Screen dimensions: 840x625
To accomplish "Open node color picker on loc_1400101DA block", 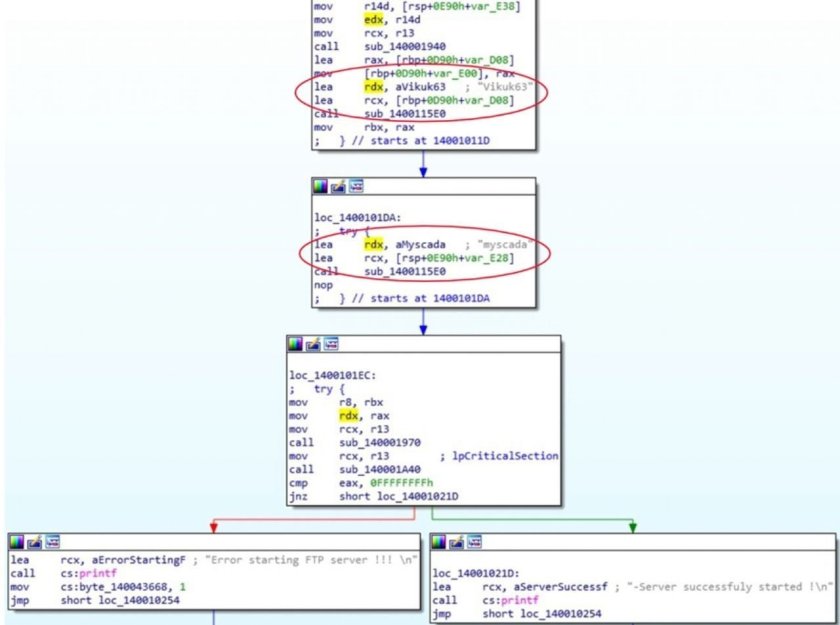I will pyautogui.click(x=320, y=186).
